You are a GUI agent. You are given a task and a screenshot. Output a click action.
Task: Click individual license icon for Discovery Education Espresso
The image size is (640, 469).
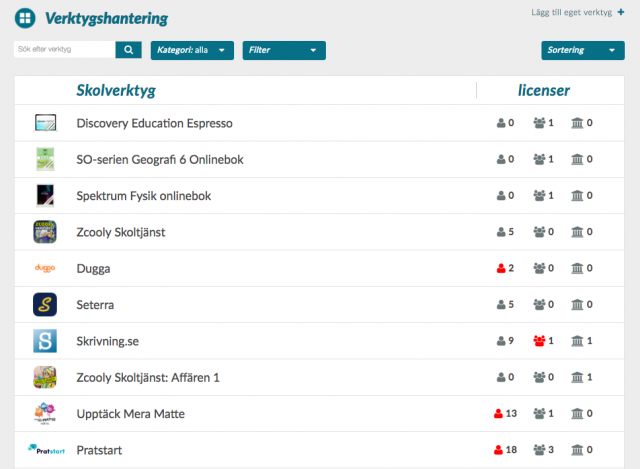click(x=501, y=123)
